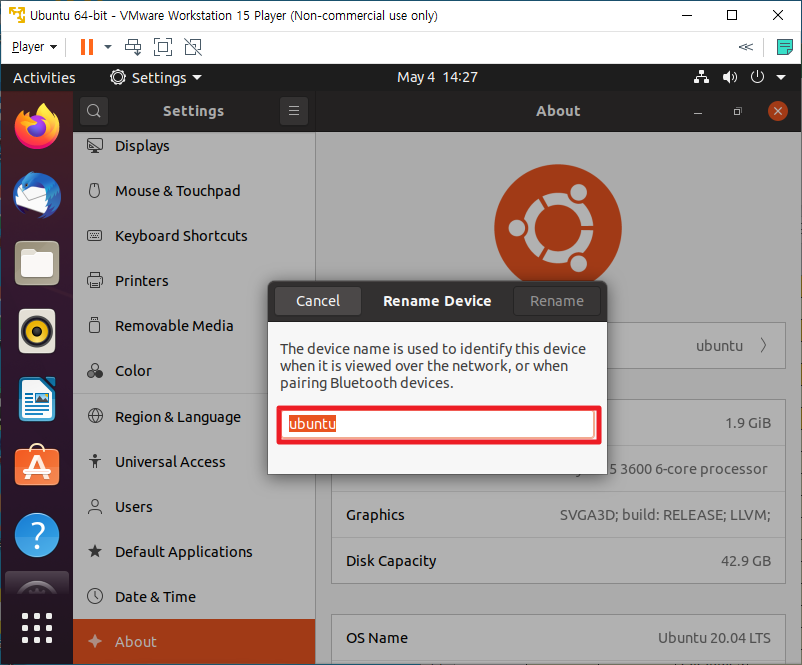The image size is (802, 665).
Task: Show Applications grid at dock bottom
Action: coord(37,628)
